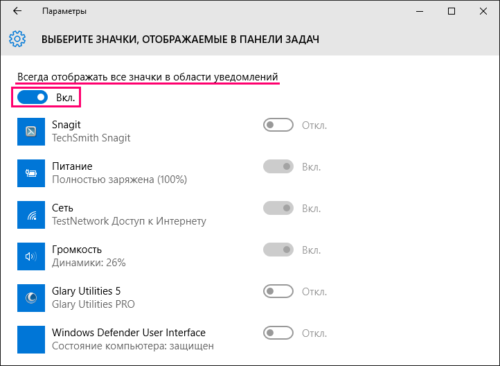Click text Всегда отображать все значки в области уведомлений
The image size is (500, 366).
coord(148,77)
